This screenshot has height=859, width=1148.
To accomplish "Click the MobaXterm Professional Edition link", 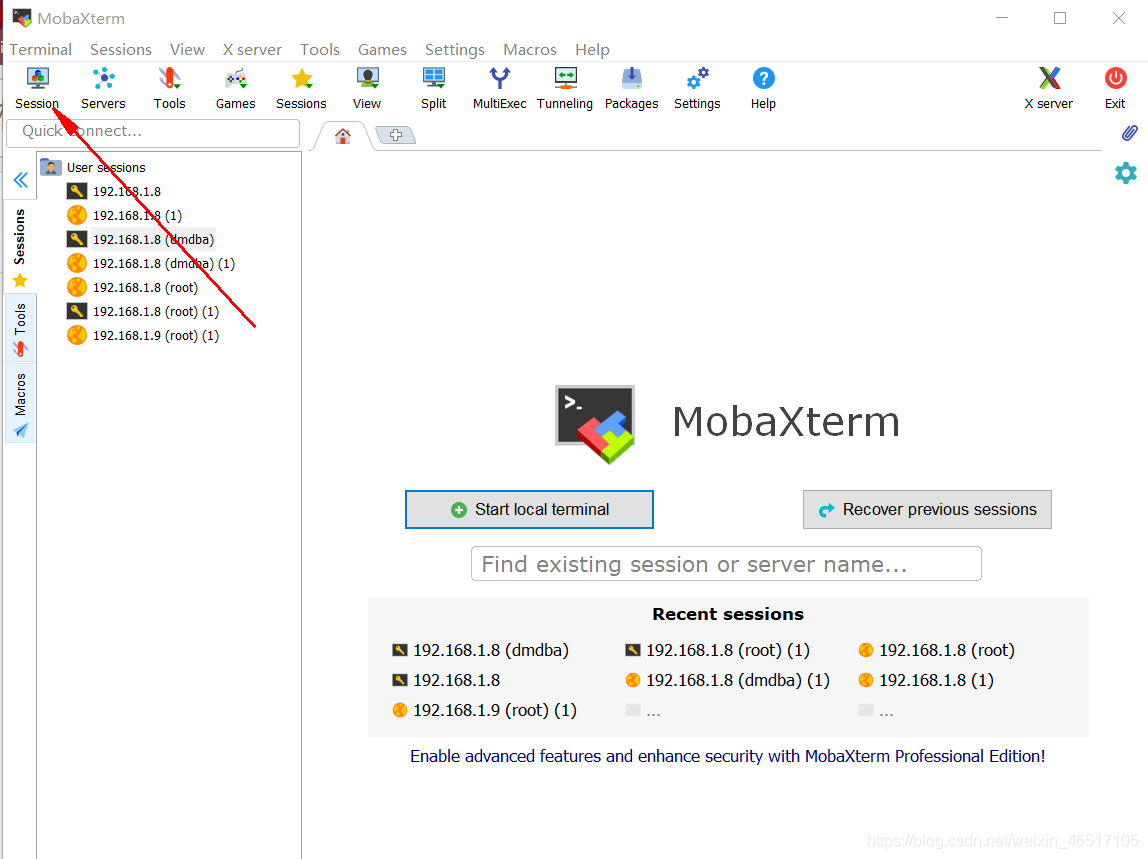I will [728, 756].
